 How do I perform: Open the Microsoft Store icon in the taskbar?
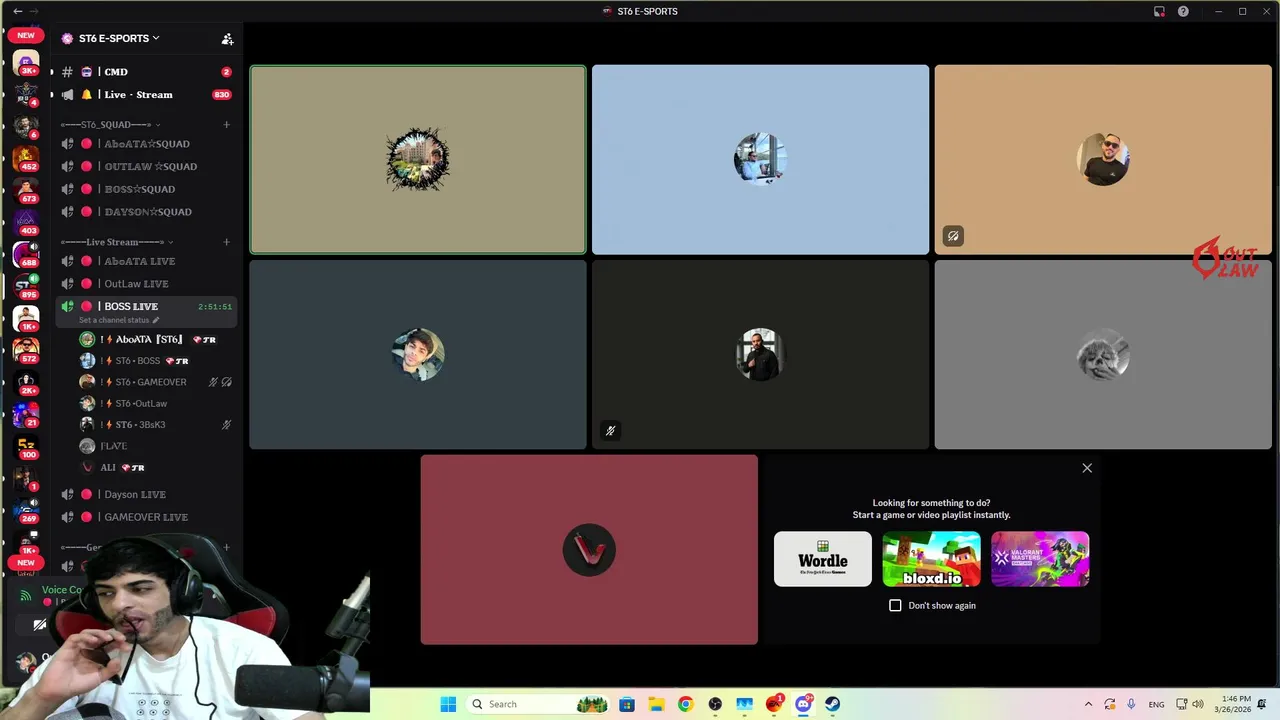626,704
